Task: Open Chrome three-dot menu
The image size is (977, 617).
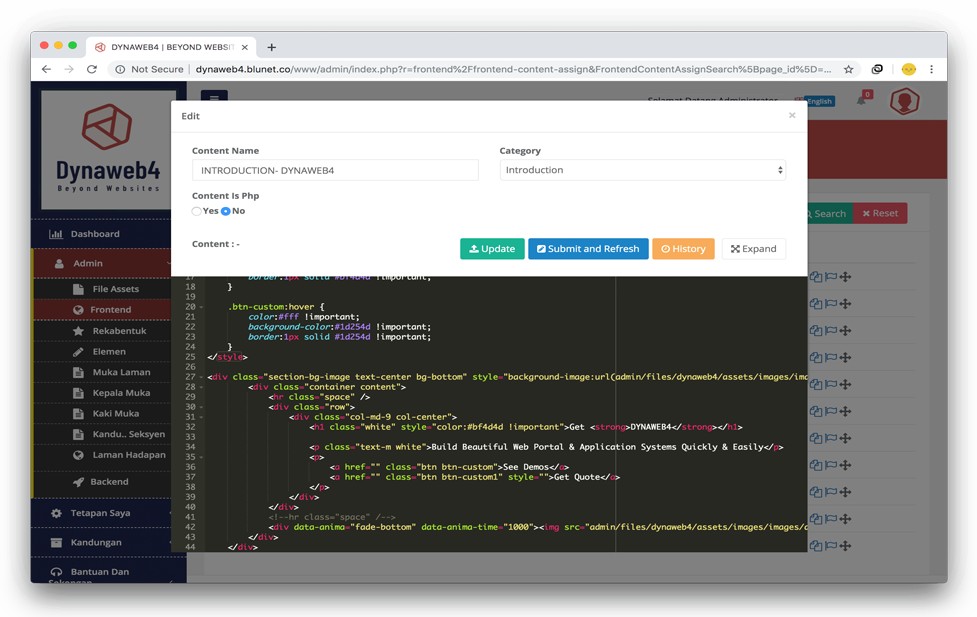Action: tap(932, 69)
